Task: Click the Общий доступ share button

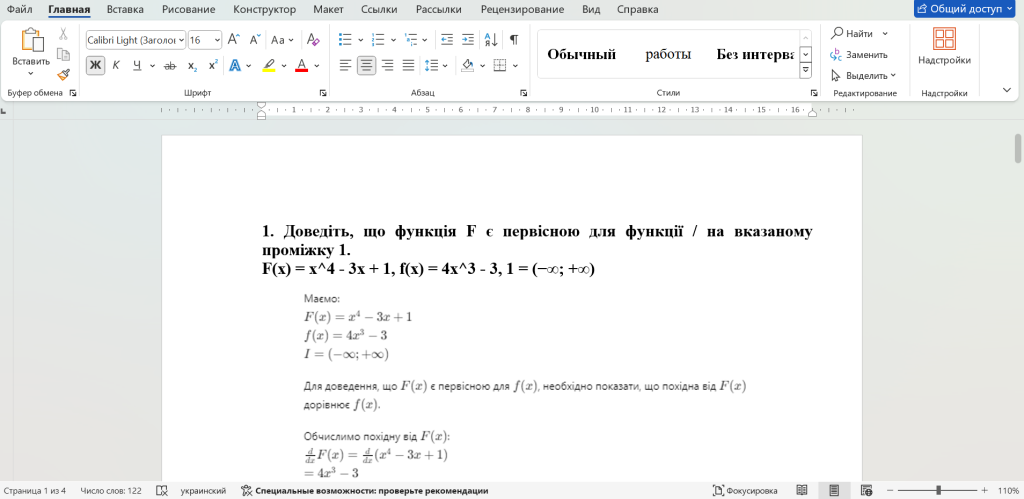Action: point(965,9)
